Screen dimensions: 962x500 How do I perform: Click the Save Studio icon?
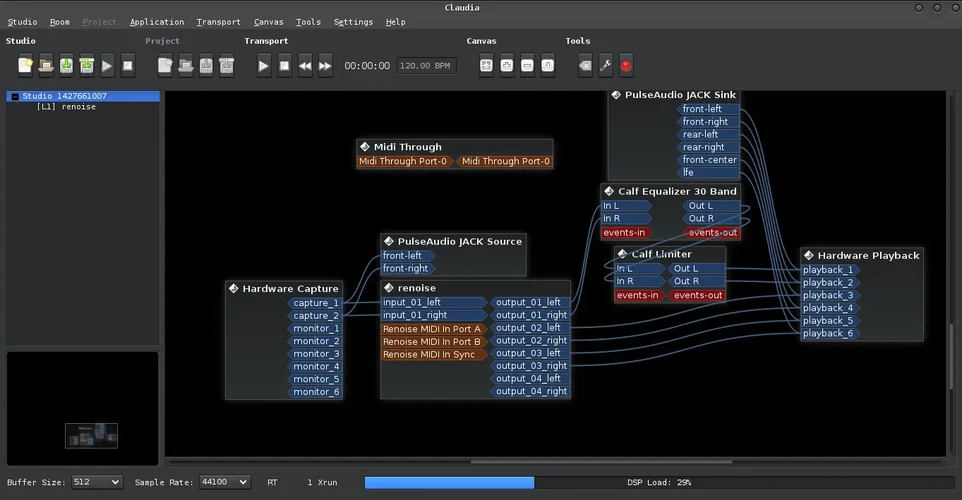pyautogui.click(x=66, y=66)
